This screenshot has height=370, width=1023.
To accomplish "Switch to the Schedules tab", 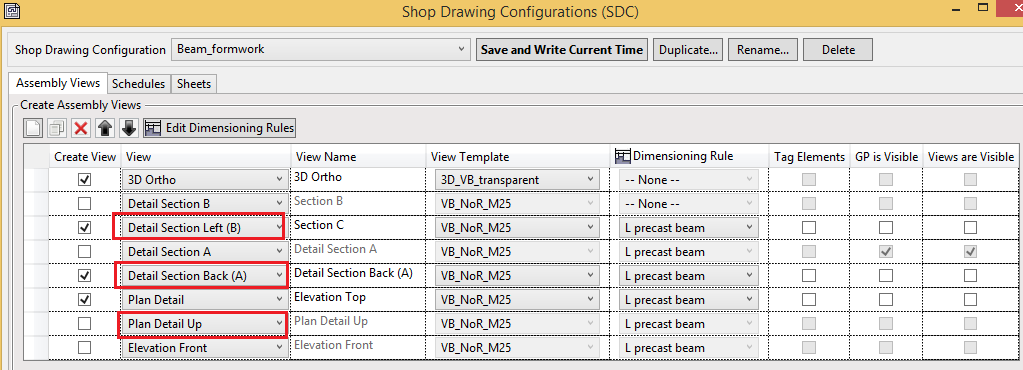I will (x=138, y=84).
